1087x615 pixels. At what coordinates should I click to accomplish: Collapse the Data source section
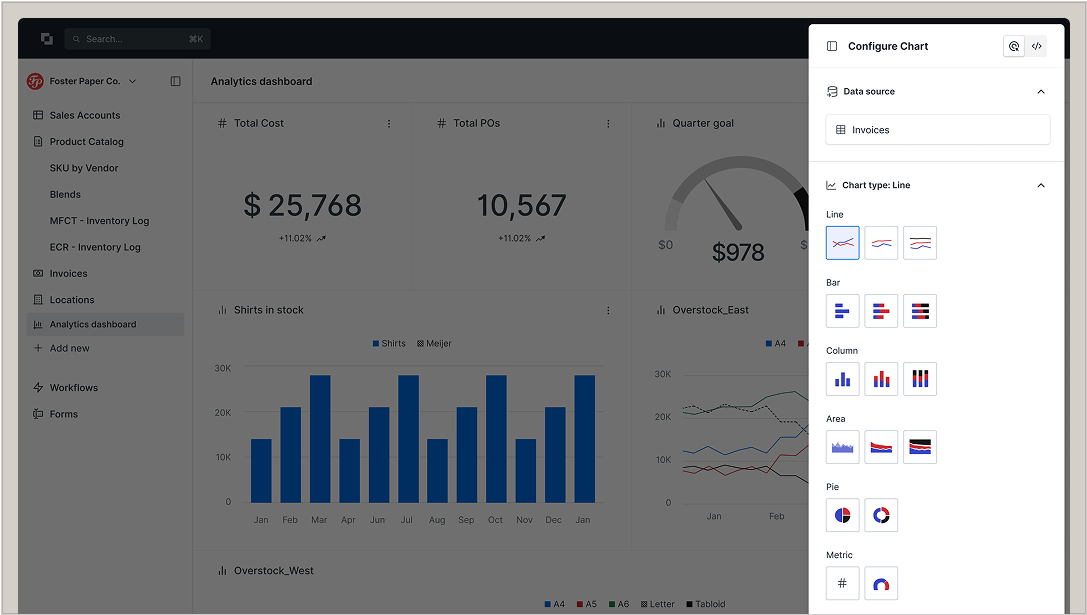pos(1041,92)
